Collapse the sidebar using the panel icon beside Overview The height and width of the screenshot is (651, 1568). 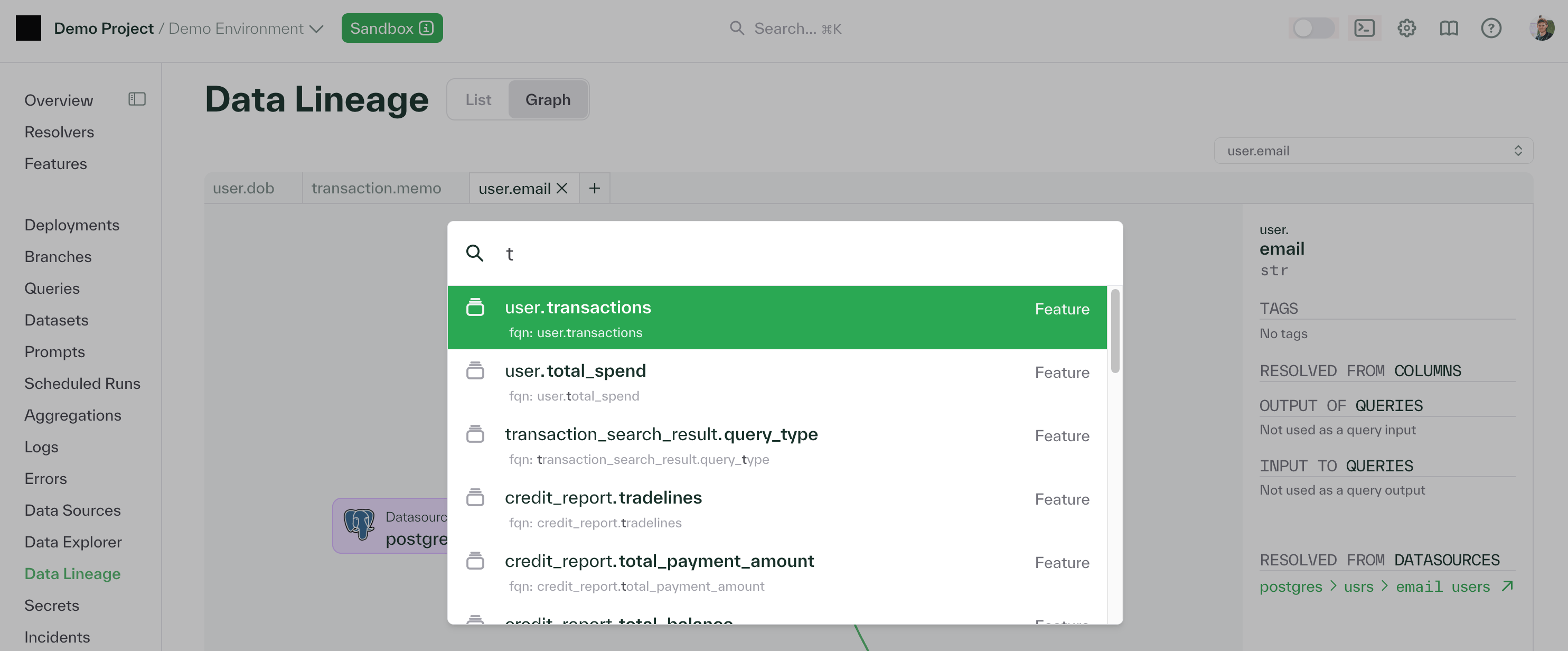coord(136,99)
